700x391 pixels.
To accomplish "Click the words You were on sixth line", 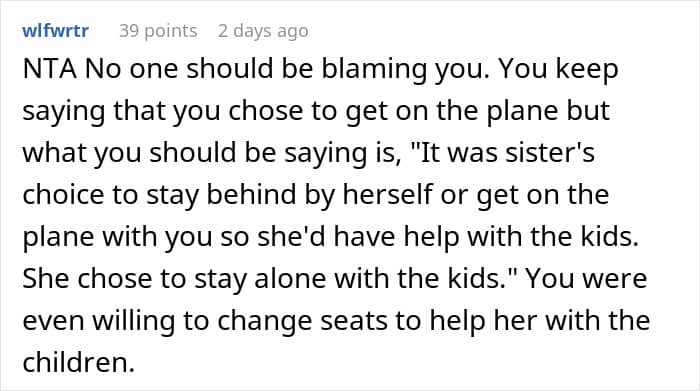I will tap(586, 278).
